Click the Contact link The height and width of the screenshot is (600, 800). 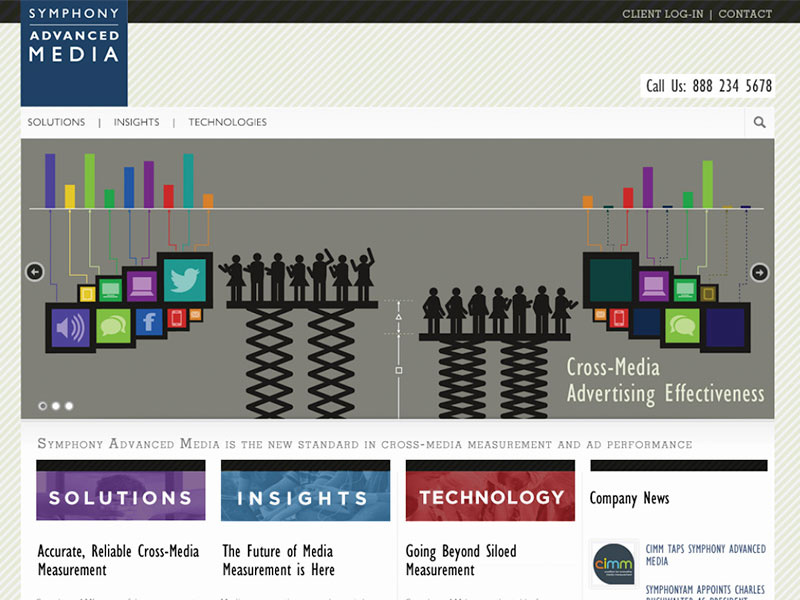[745, 14]
